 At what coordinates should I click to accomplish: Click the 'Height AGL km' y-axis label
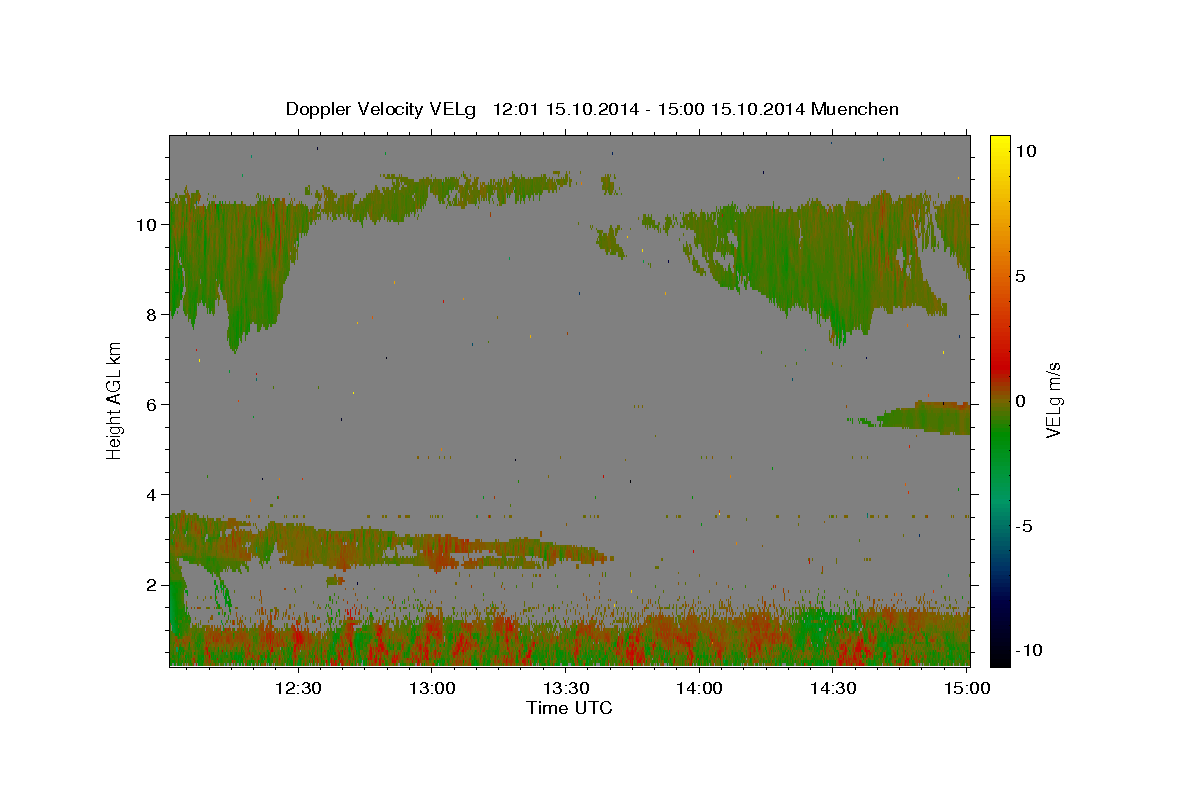click(115, 400)
